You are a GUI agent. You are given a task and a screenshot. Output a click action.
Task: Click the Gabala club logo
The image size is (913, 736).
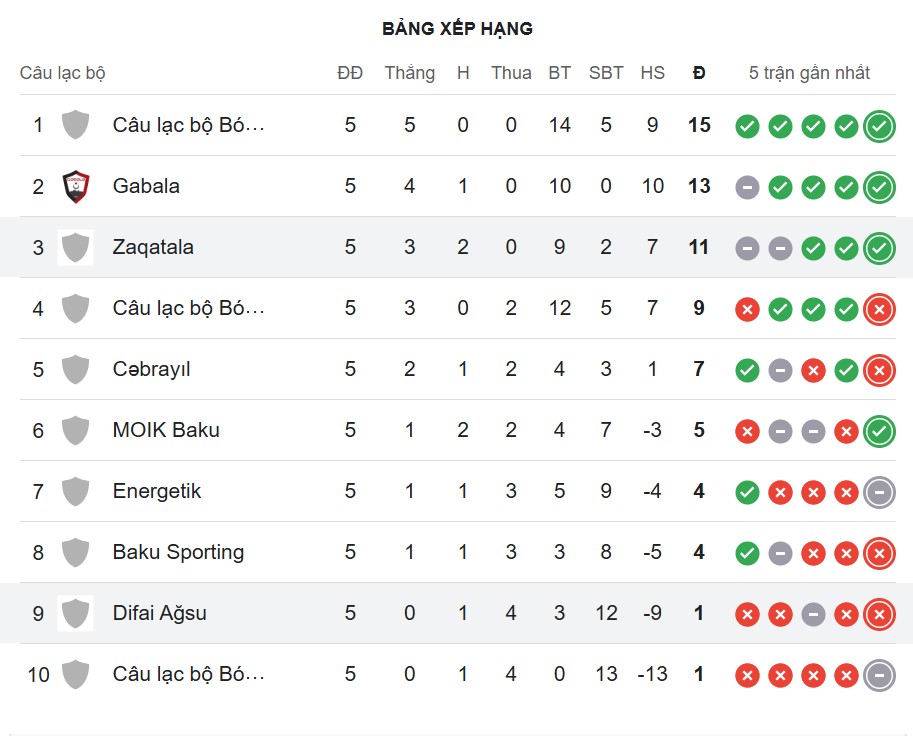coord(76,186)
